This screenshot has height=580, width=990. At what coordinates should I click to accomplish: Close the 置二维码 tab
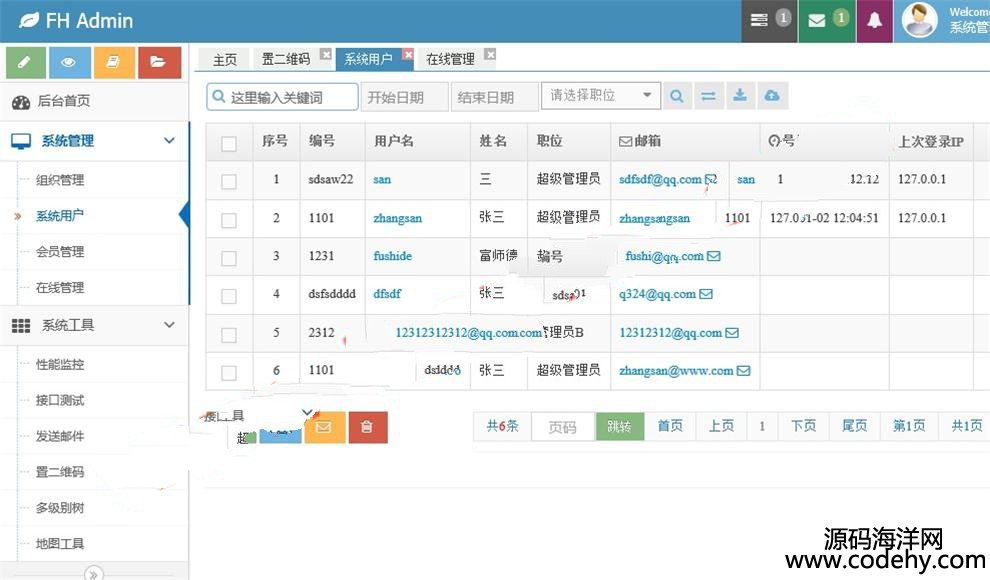325,54
